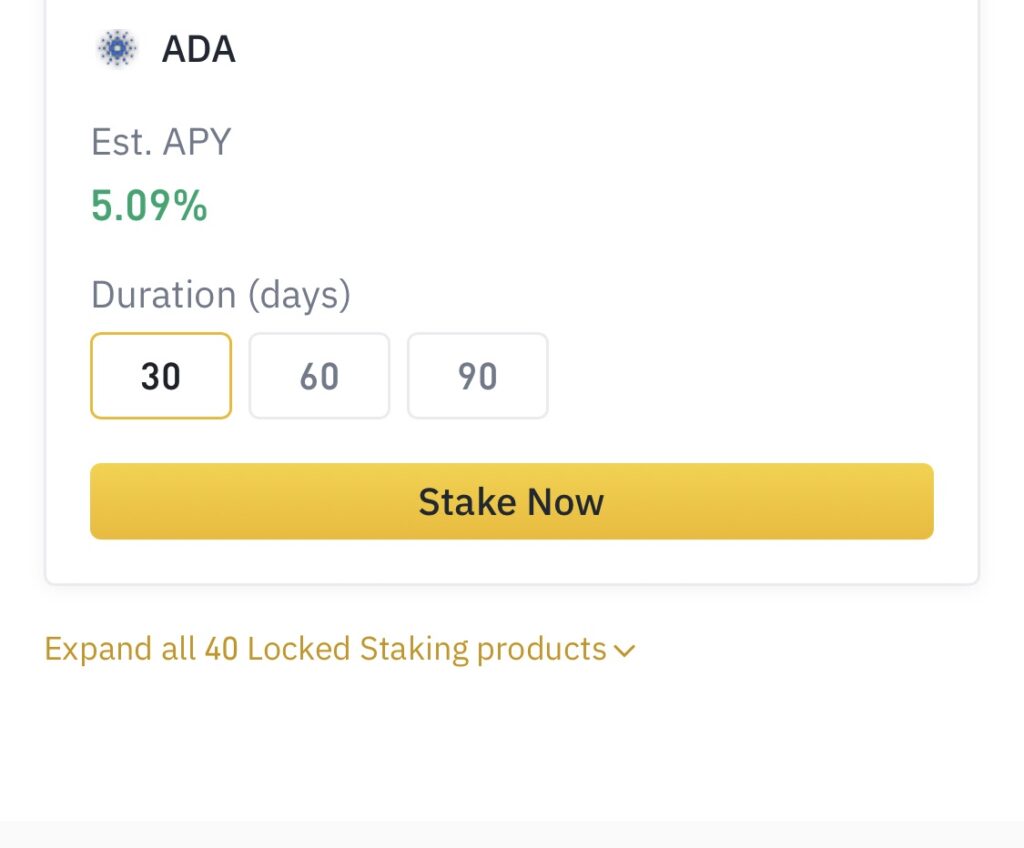Image resolution: width=1024 pixels, height=848 pixels.
Task: Click the green 5.09% APY value
Action: 149,206
